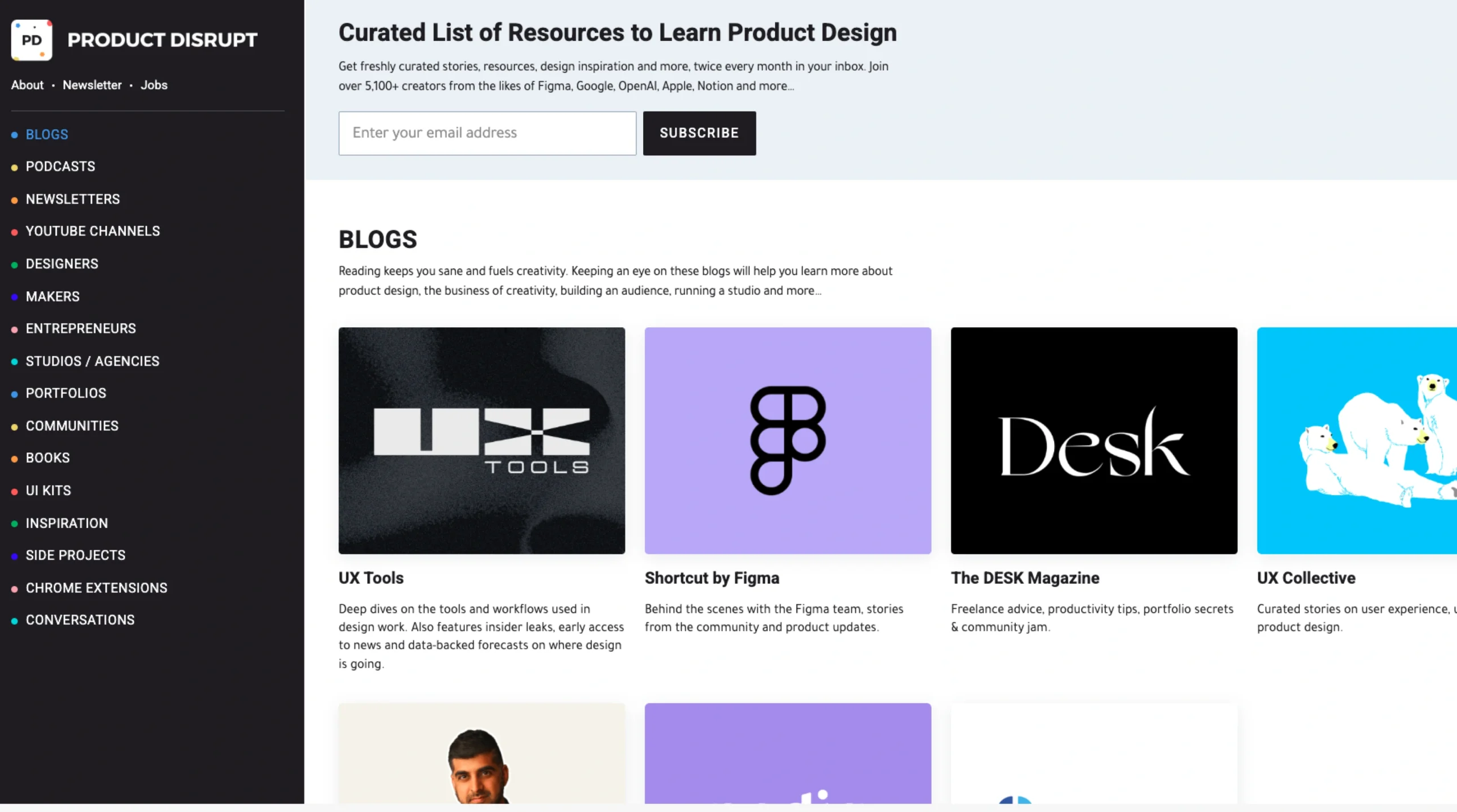Click the PD Product Disrupt logo icon
The width and height of the screenshot is (1457, 812).
click(x=32, y=40)
